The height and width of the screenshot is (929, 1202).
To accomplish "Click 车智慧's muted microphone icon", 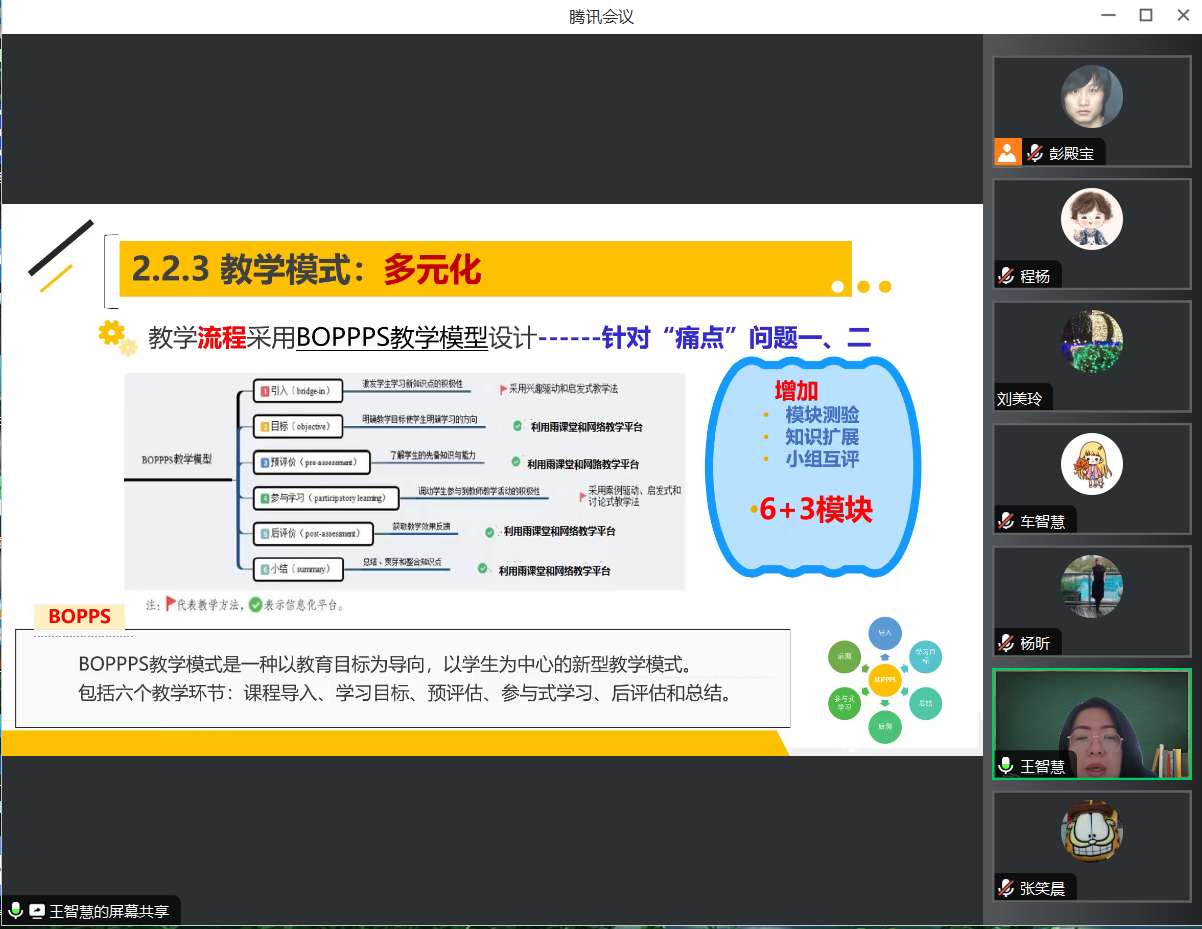I will point(1006,521).
